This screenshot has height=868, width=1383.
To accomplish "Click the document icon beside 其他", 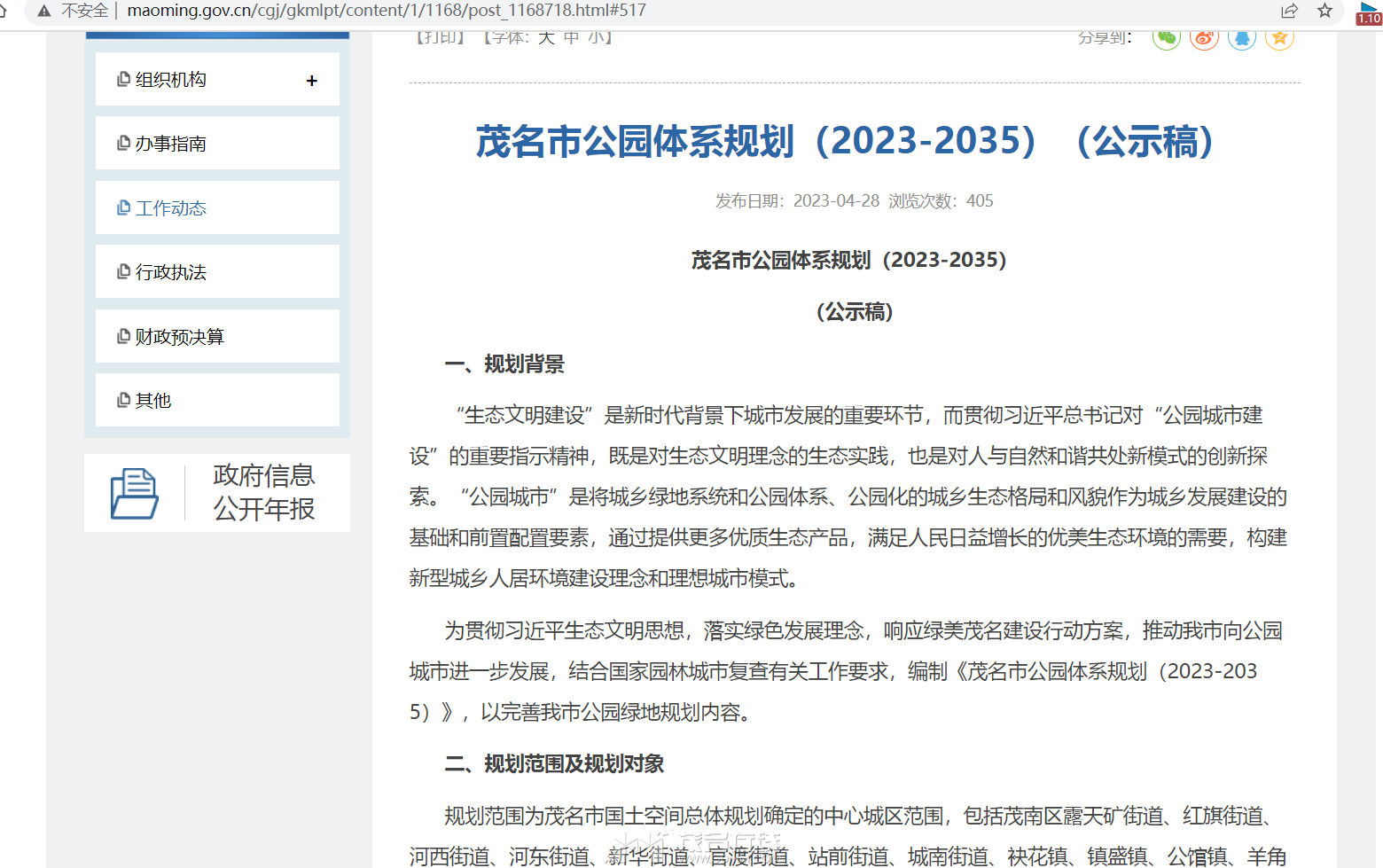I will [x=124, y=400].
